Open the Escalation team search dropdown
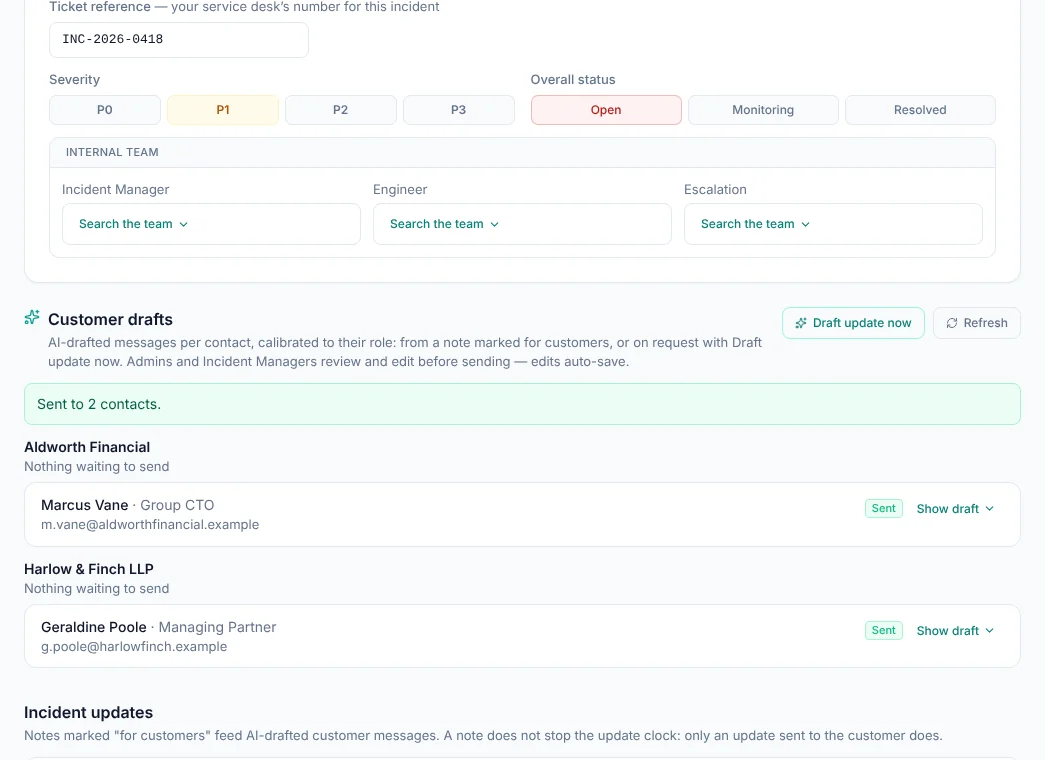This screenshot has width=1045, height=760. coord(833,224)
